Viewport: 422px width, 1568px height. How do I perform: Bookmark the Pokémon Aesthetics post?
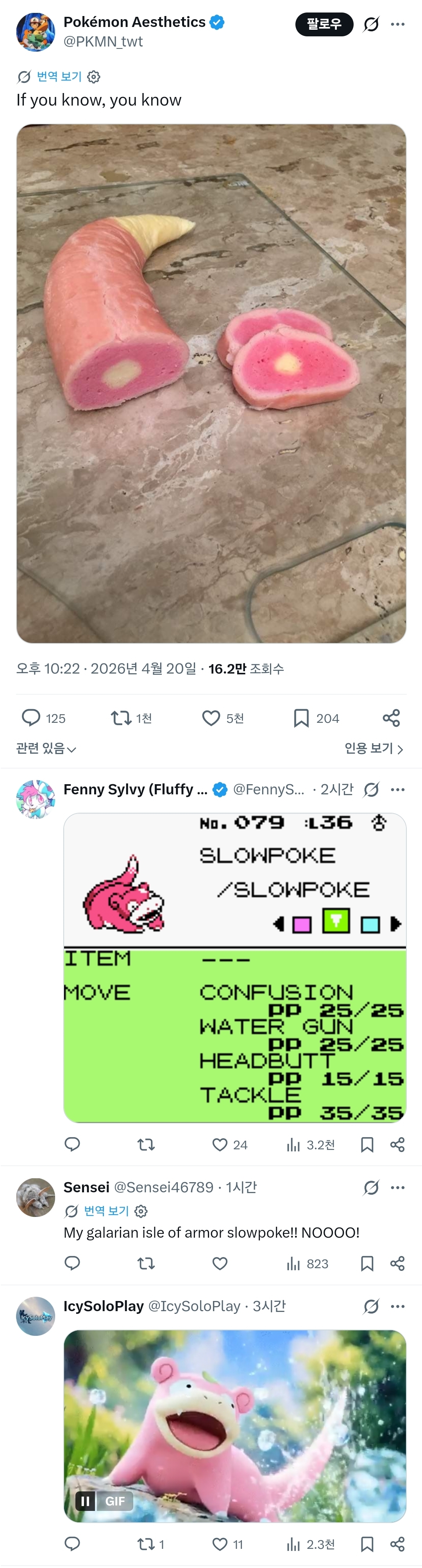click(x=301, y=718)
